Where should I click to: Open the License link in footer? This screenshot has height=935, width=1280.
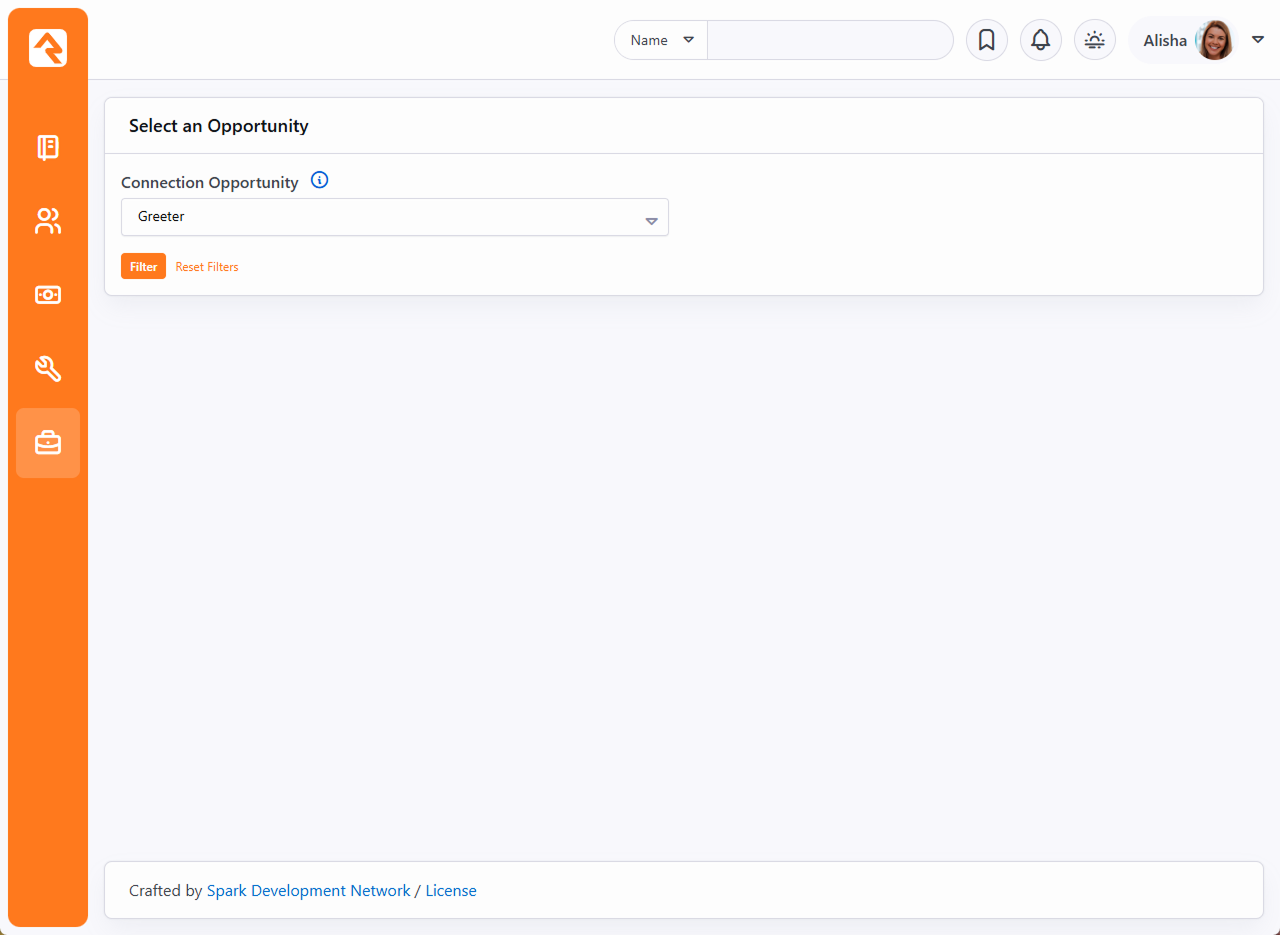point(451,890)
